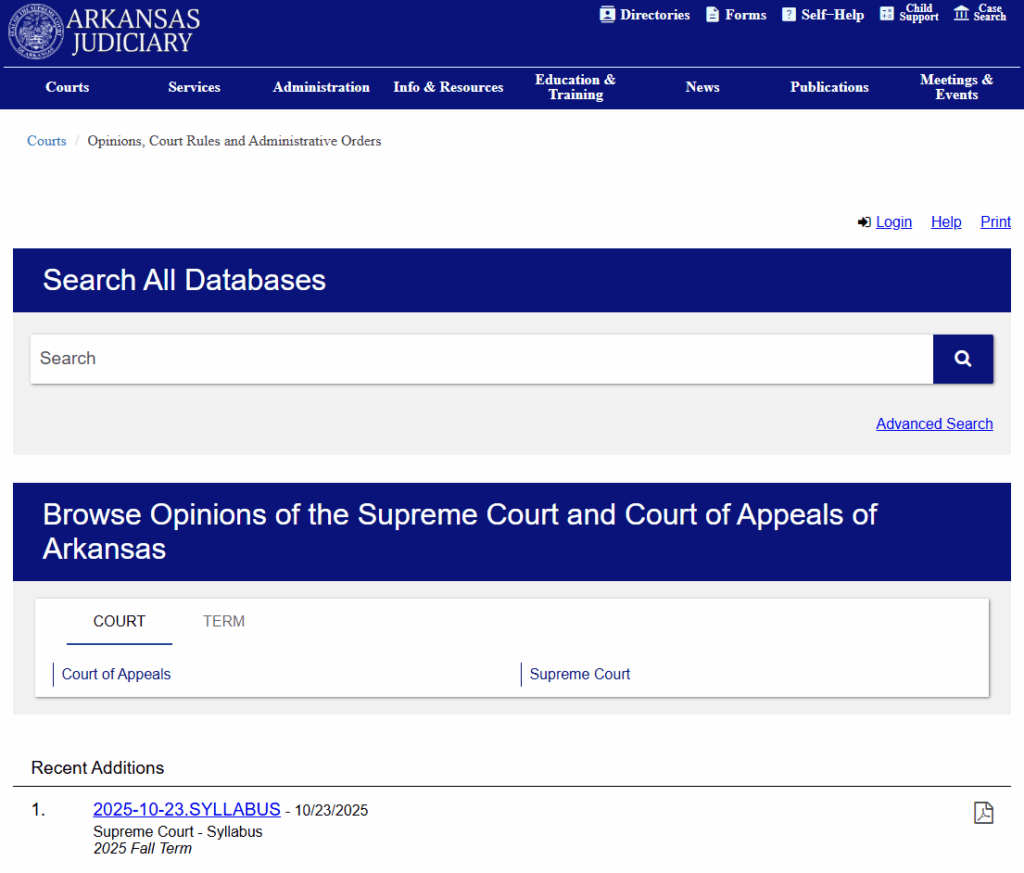
Task: Browse Court of Appeals opinions
Action: coord(116,674)
